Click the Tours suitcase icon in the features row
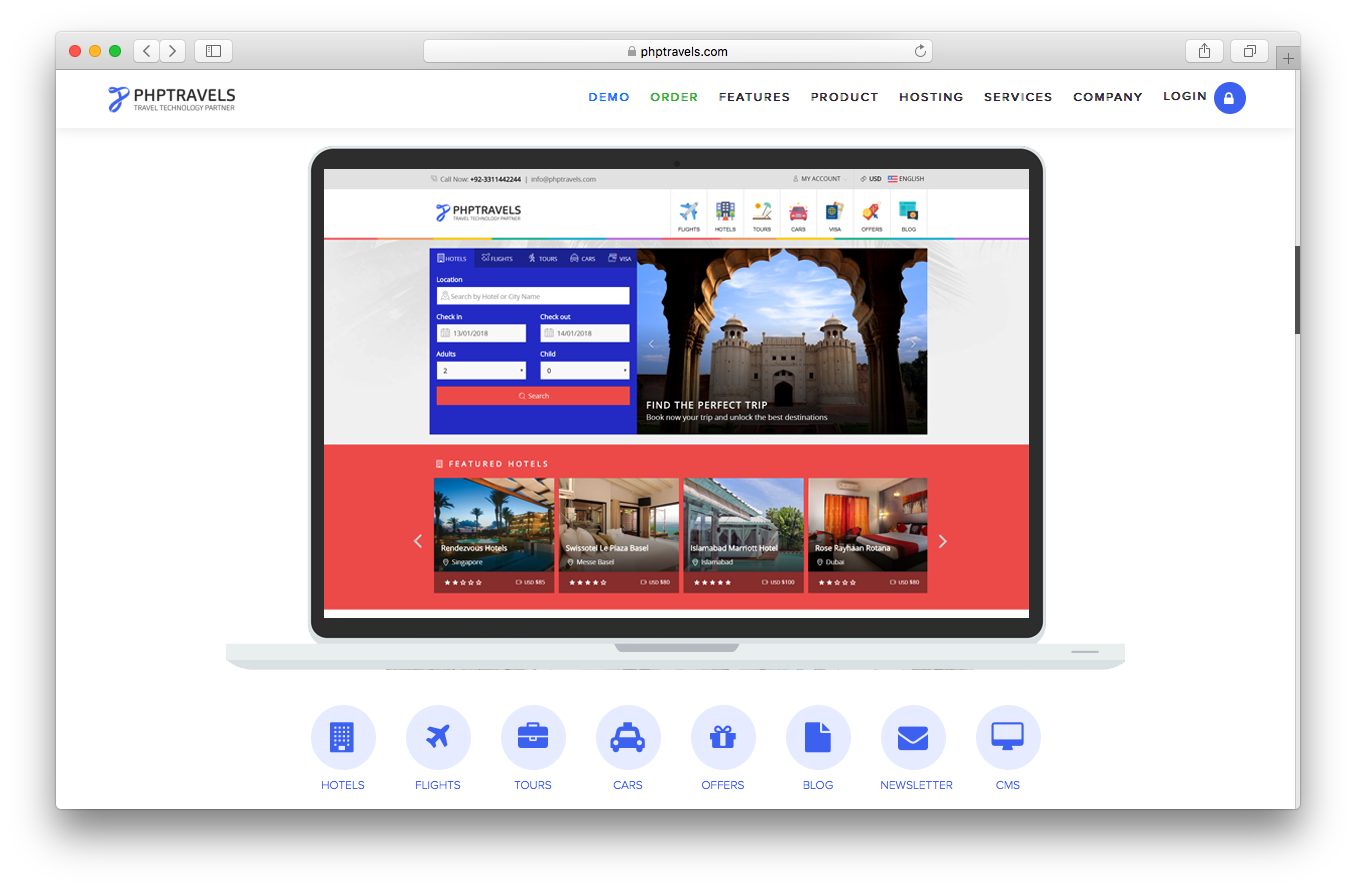 click(533, 736)
